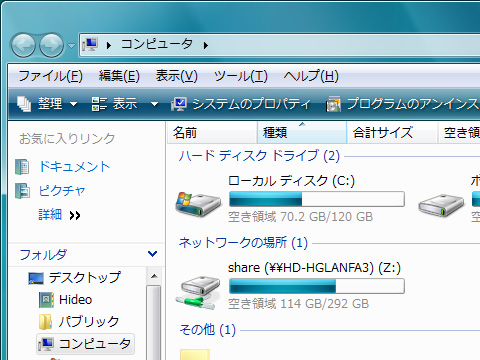Screen dimensions: 480x360
Task: Open the 整理 (Organize) dropdown
Action: 48,104
